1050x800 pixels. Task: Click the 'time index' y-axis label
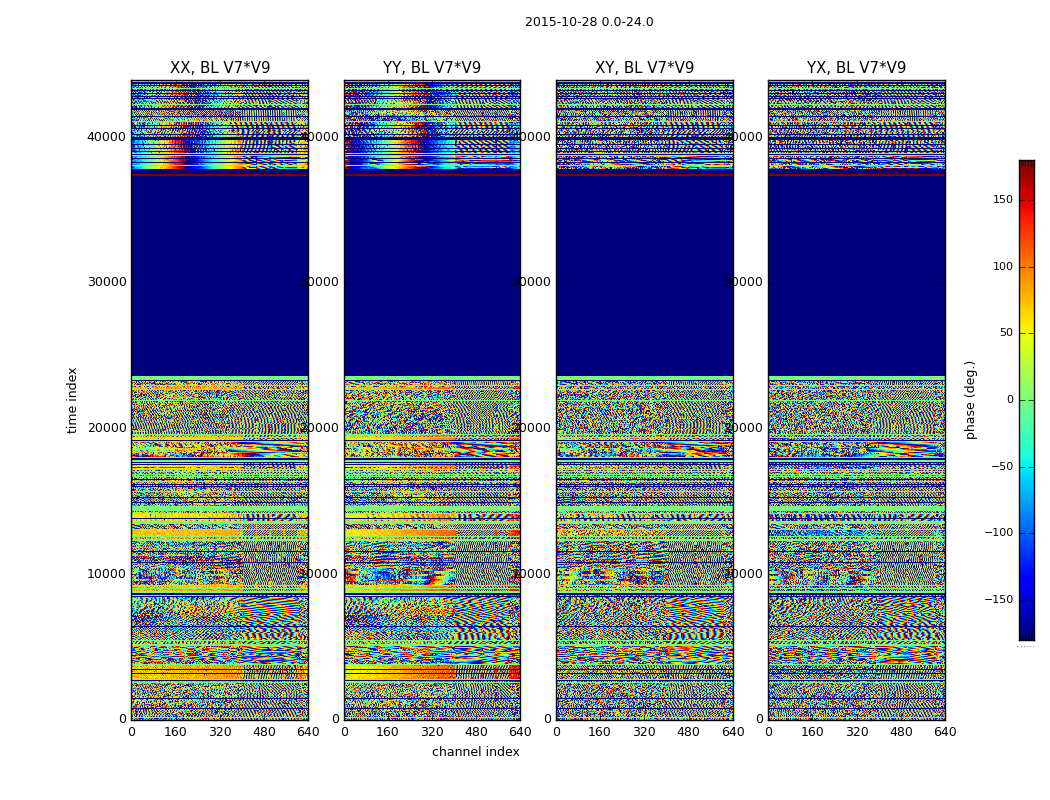[72, 400]
